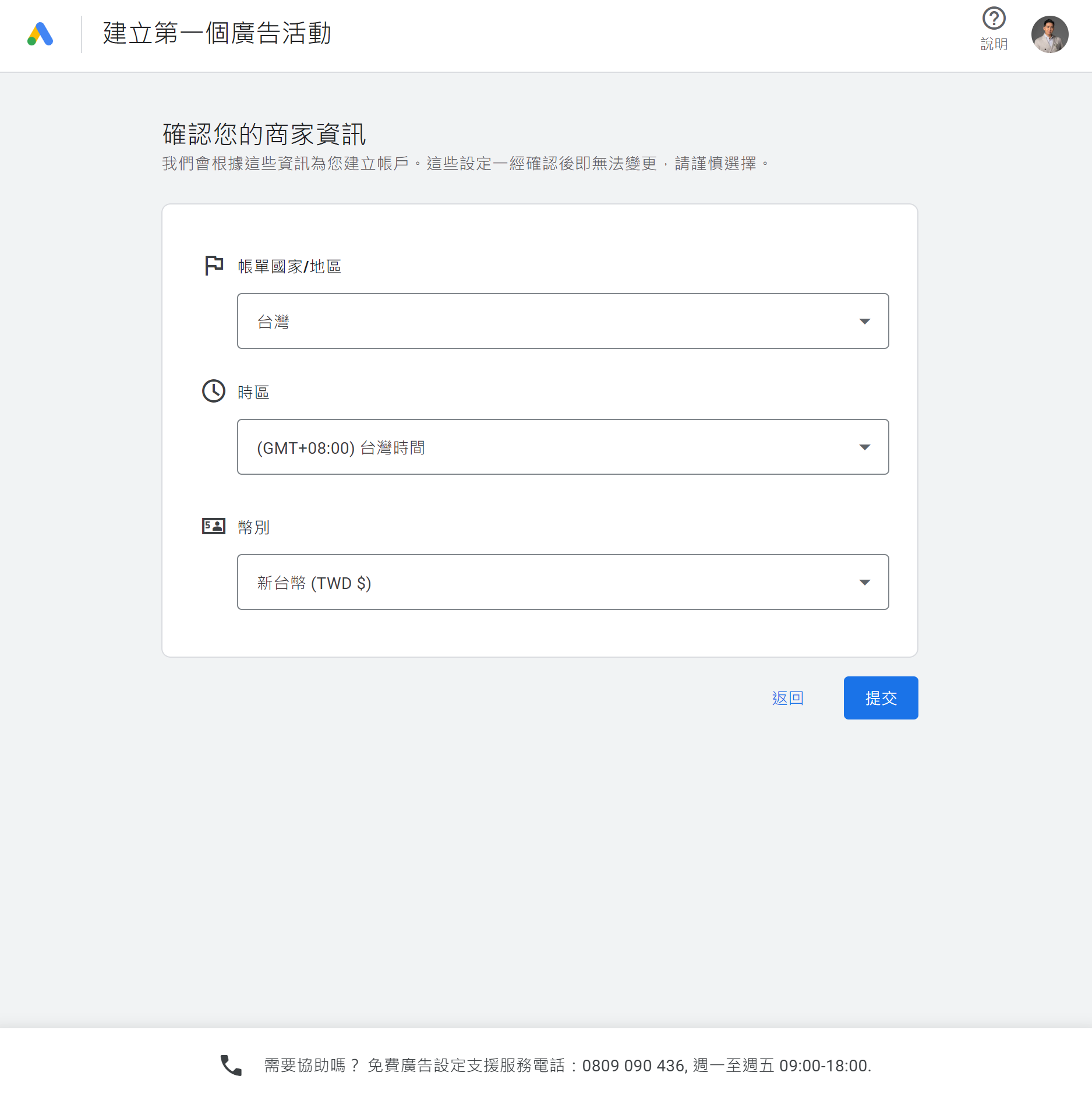Viewport: 1092px width, 1097px height.
Task: Expand the billing country dropdown showing 台灣
Action: [x=547, y=321]
